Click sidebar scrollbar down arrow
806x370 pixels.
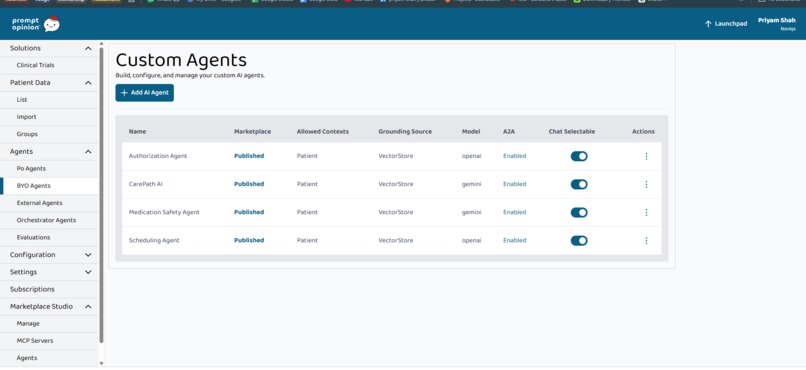pyautogui.click(x=101, y=364)
